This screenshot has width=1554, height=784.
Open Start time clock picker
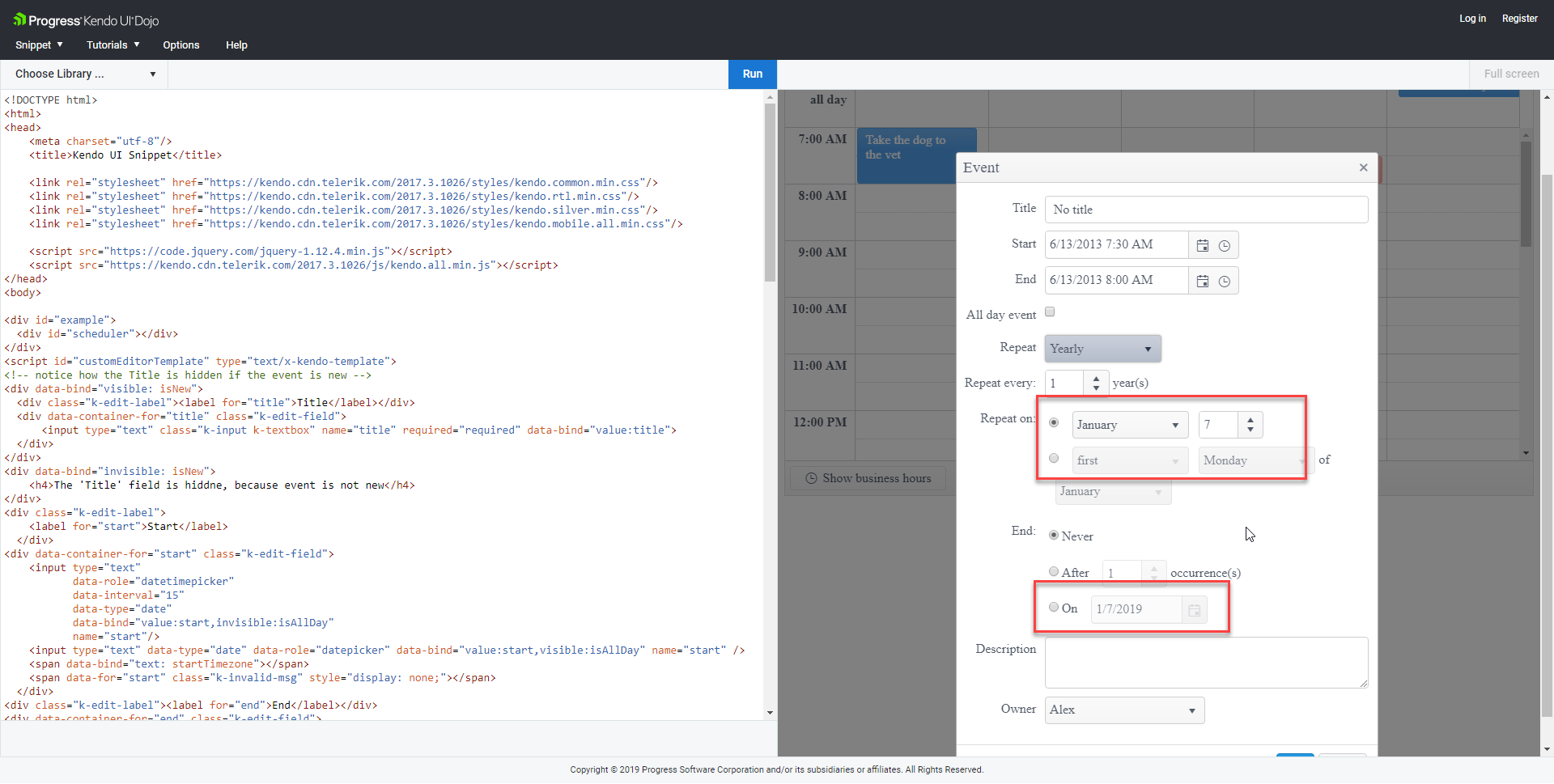(x=1225, y=245)
